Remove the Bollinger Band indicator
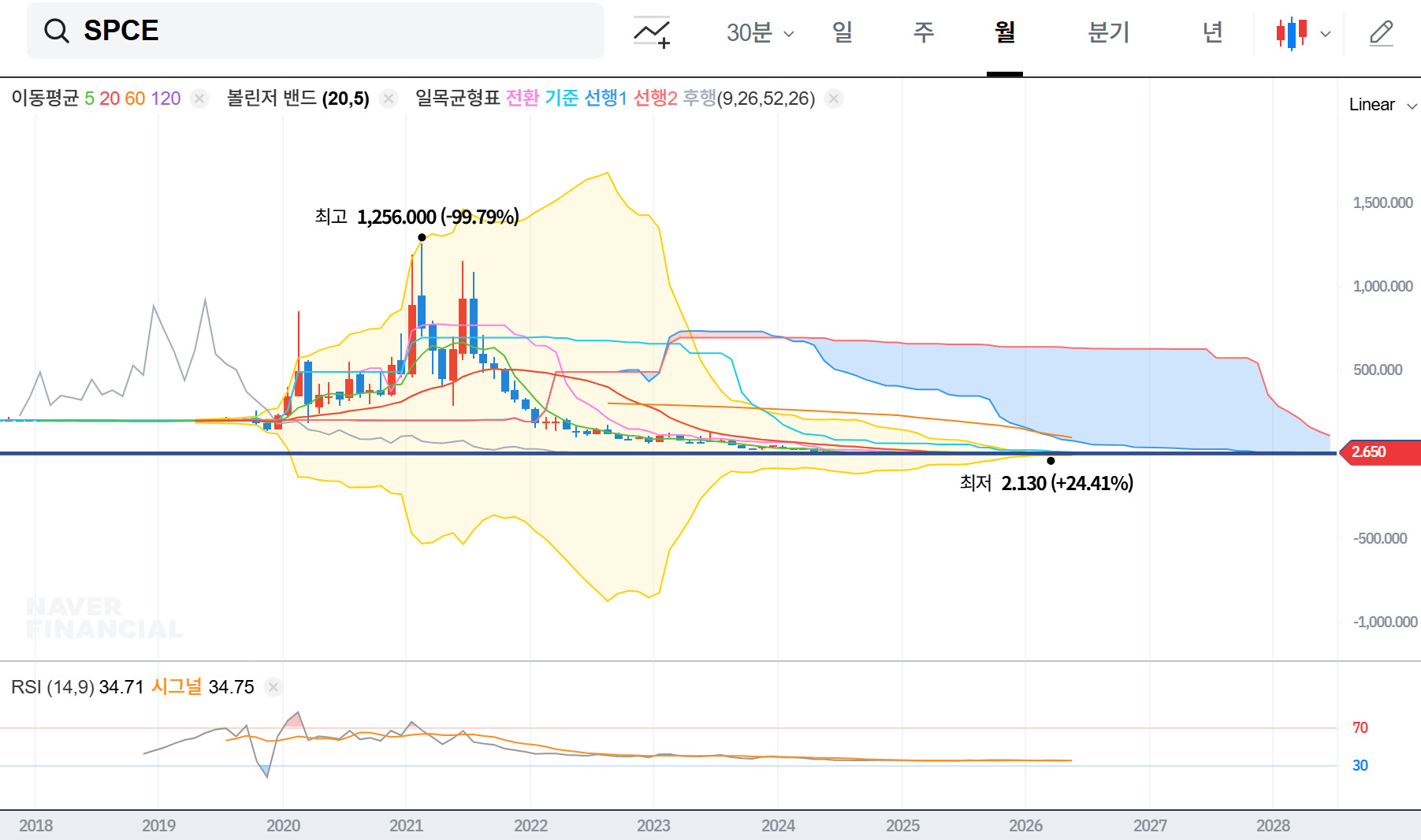Viewport: 1421px width, 840px height. pos(388,98)
